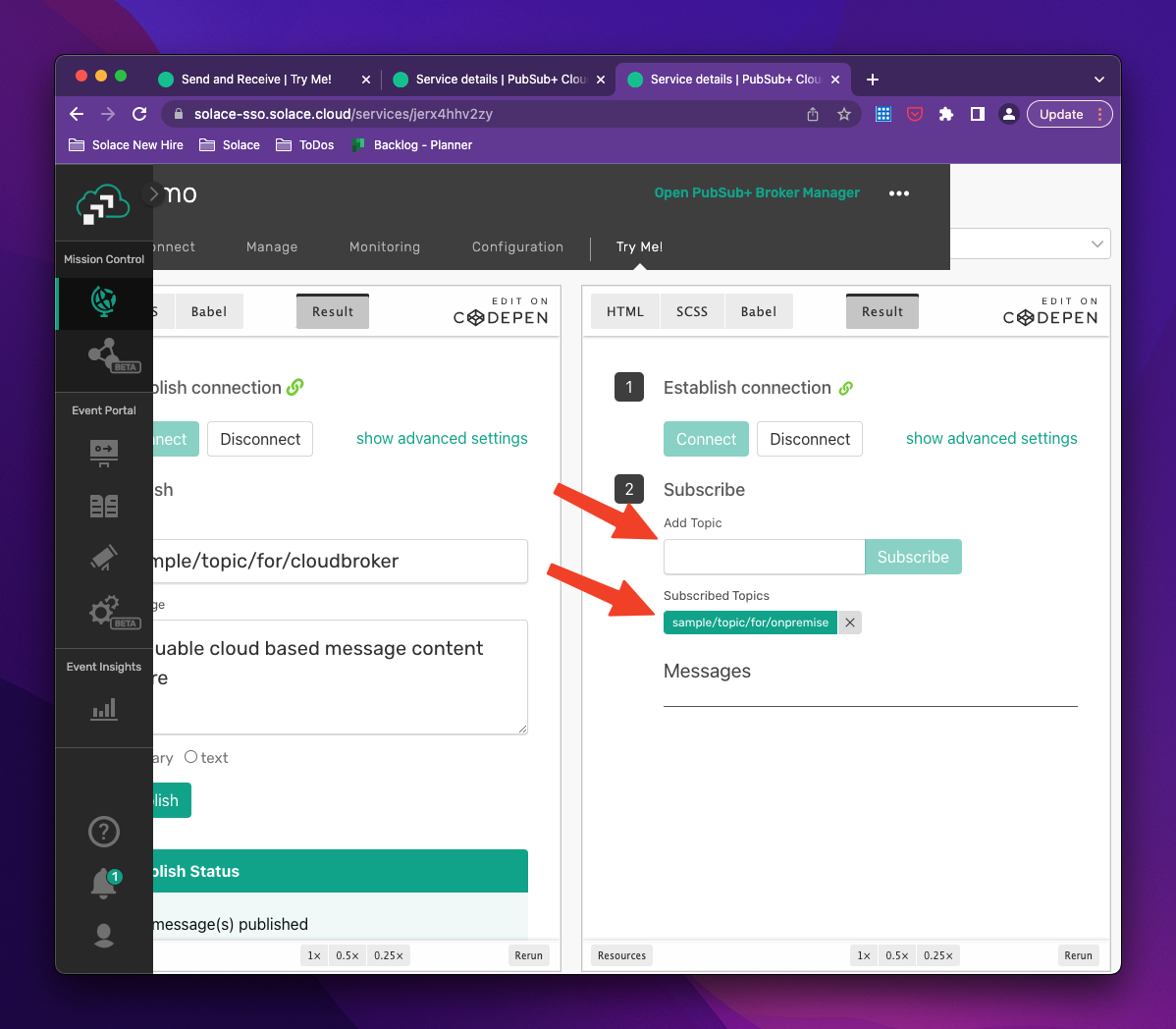Switch to the Manage tab
The image size is (1176, 1029).
pyautogui.click(x=272, y=246)
